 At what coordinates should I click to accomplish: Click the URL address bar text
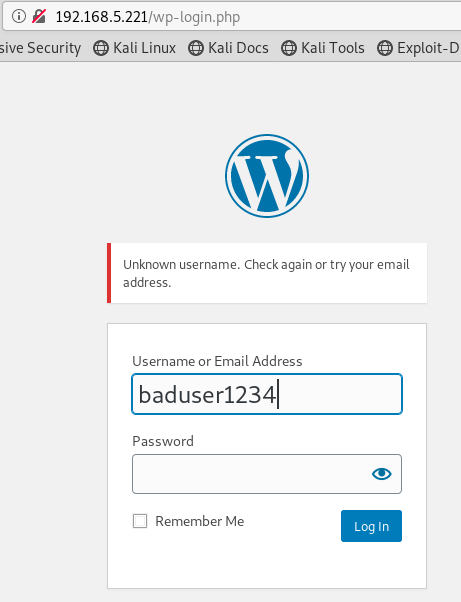(x=148, y=17)
